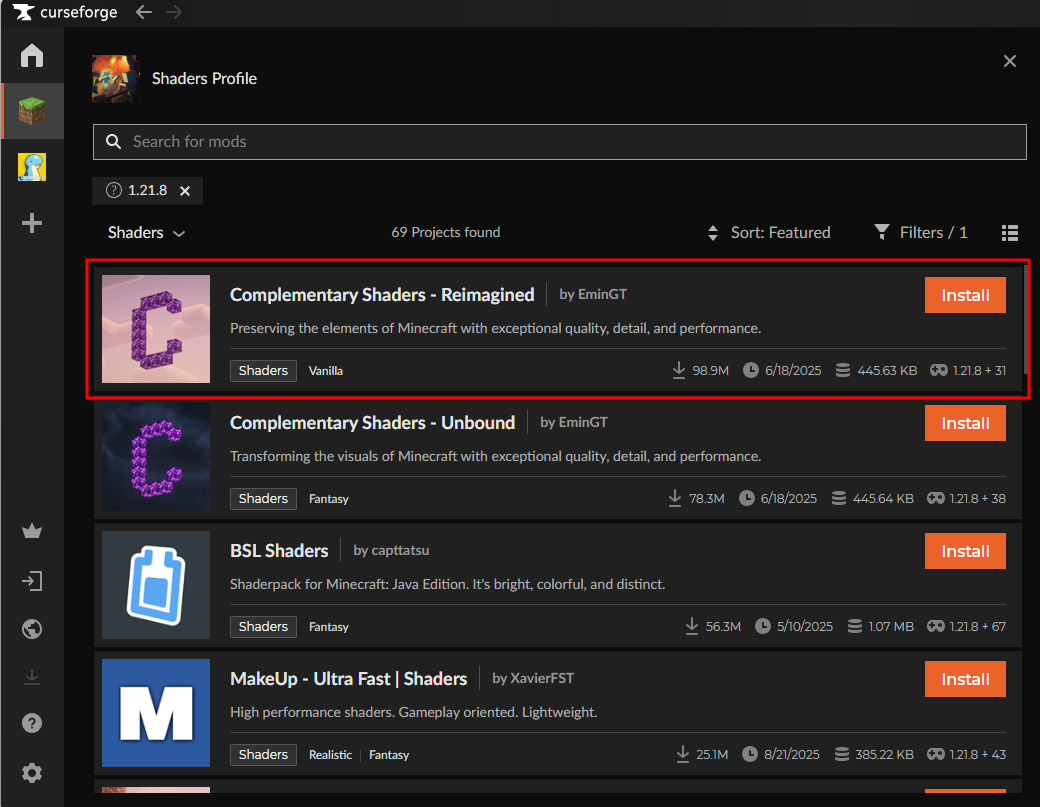Install BSL Shaders
This screenshot has width=1040, height=807.
pos(965,551)
